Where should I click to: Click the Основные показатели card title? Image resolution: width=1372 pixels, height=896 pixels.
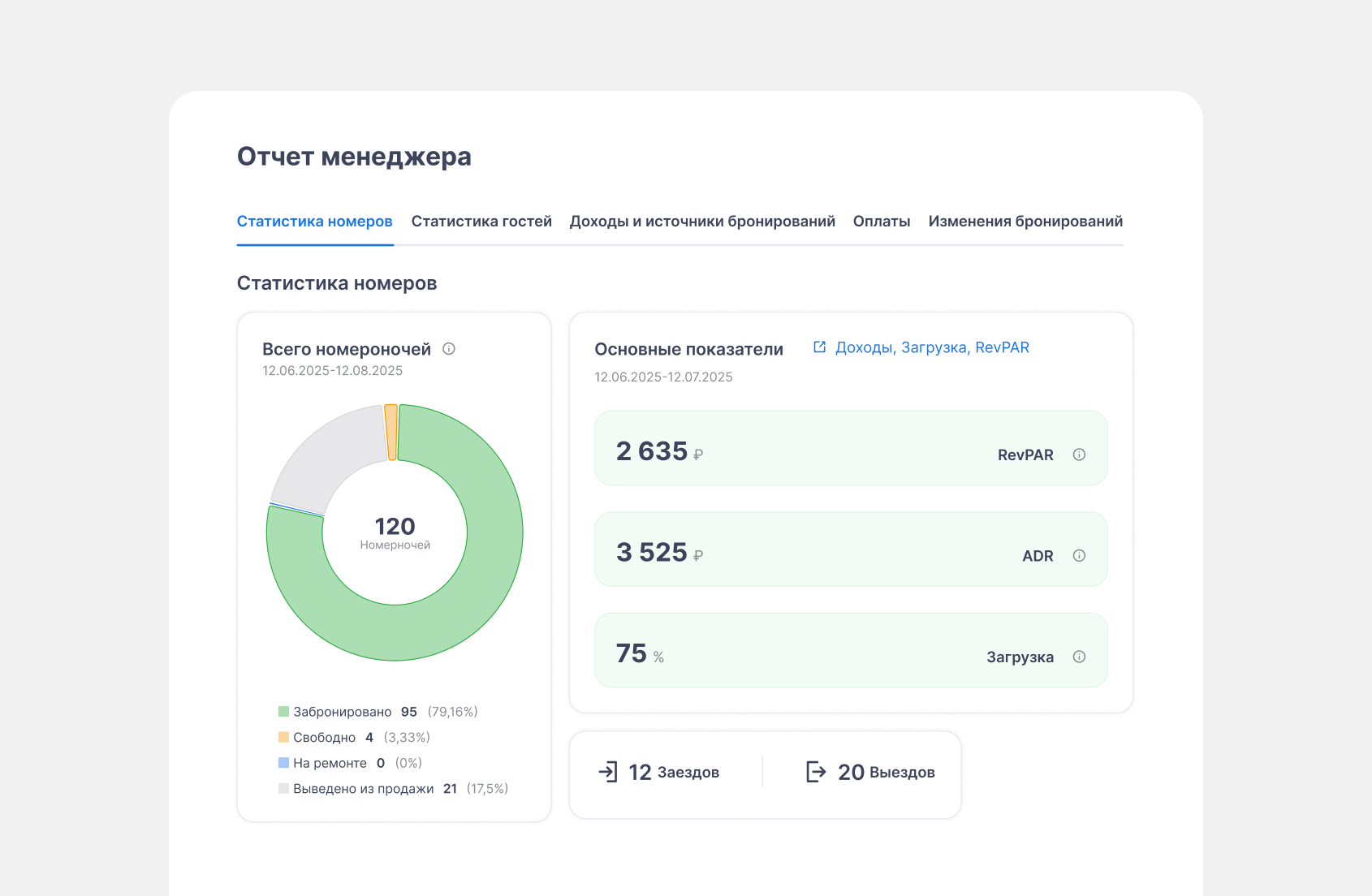coord(689,350)
